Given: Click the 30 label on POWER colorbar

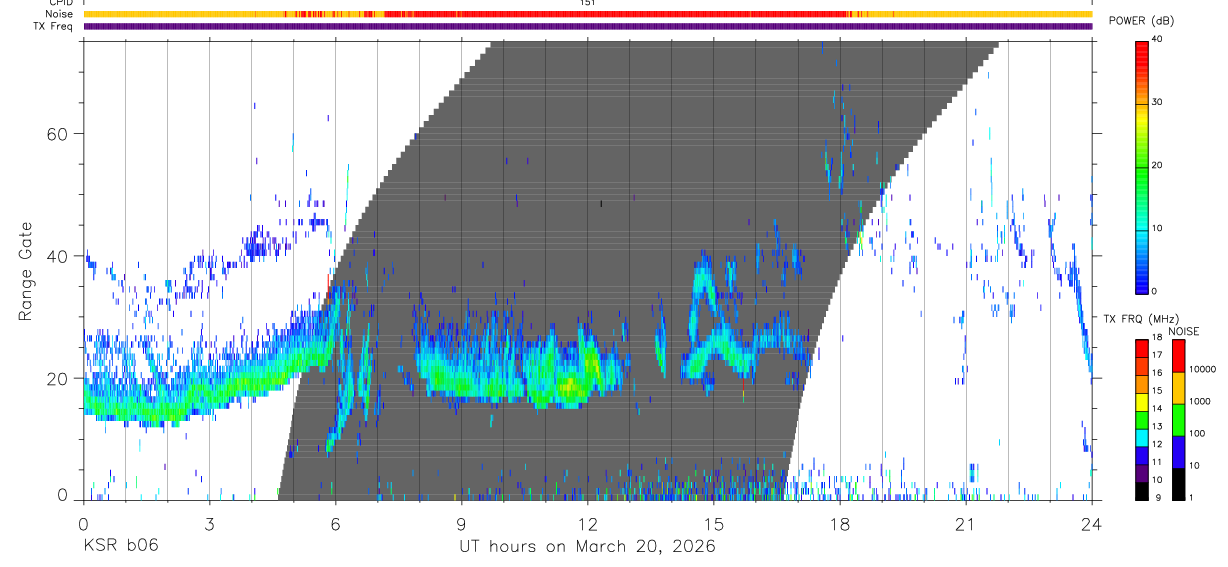Looking at the screenshot, I should pyautogui.click(x=1156, y=102).
